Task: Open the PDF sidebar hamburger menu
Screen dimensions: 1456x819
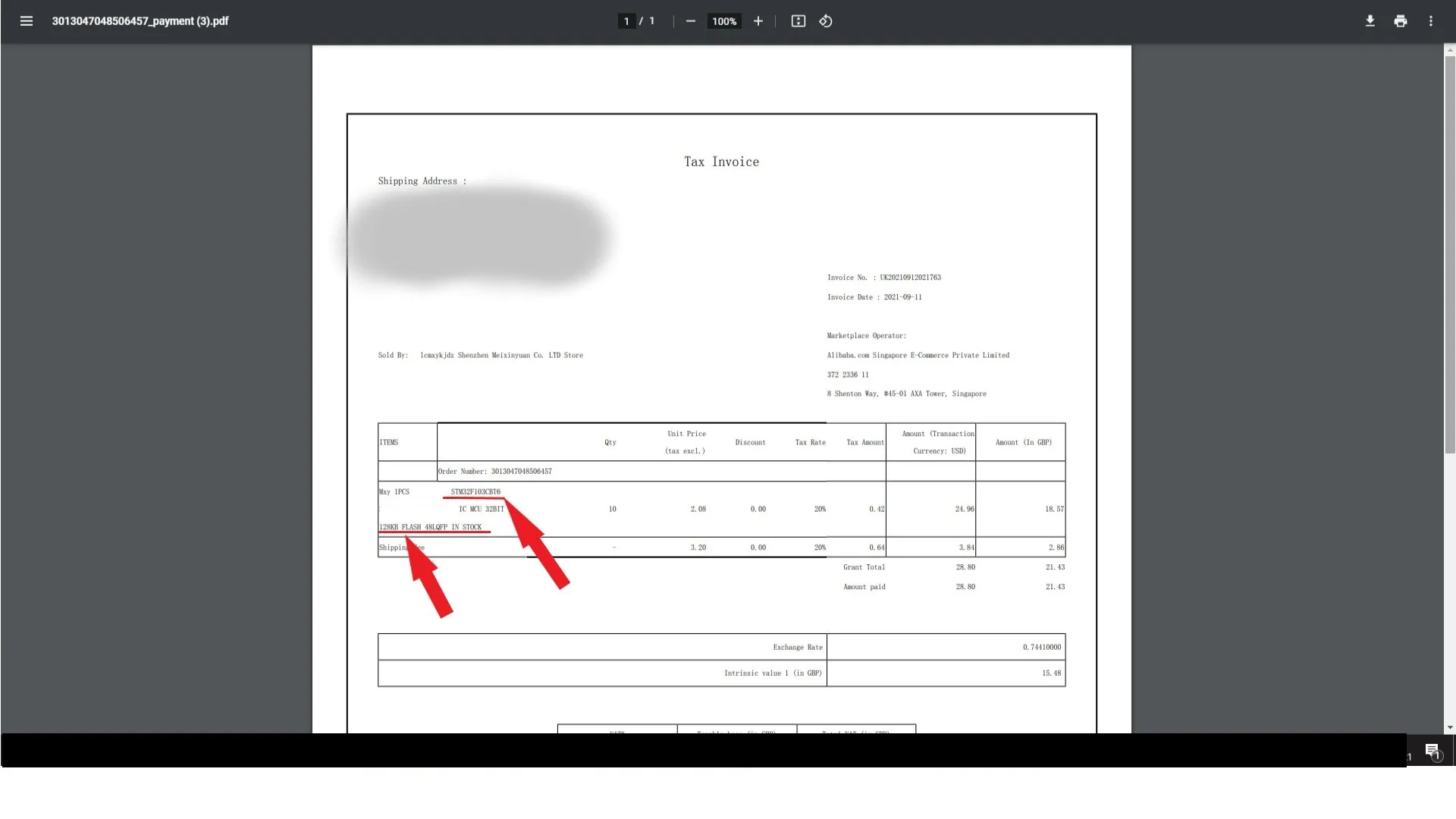Action: (x=26, y=21)
